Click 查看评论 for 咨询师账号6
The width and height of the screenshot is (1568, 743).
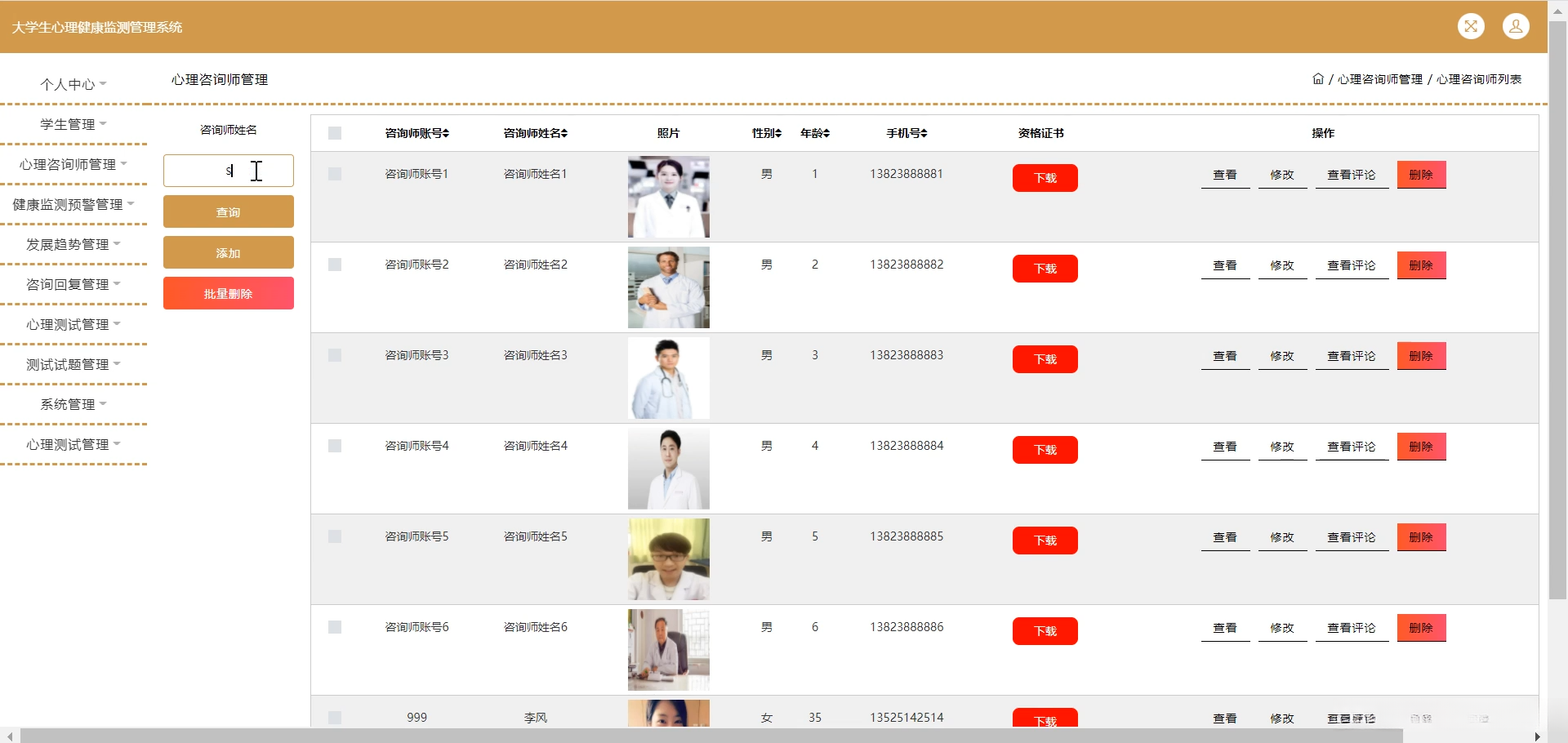point(1352,628)
